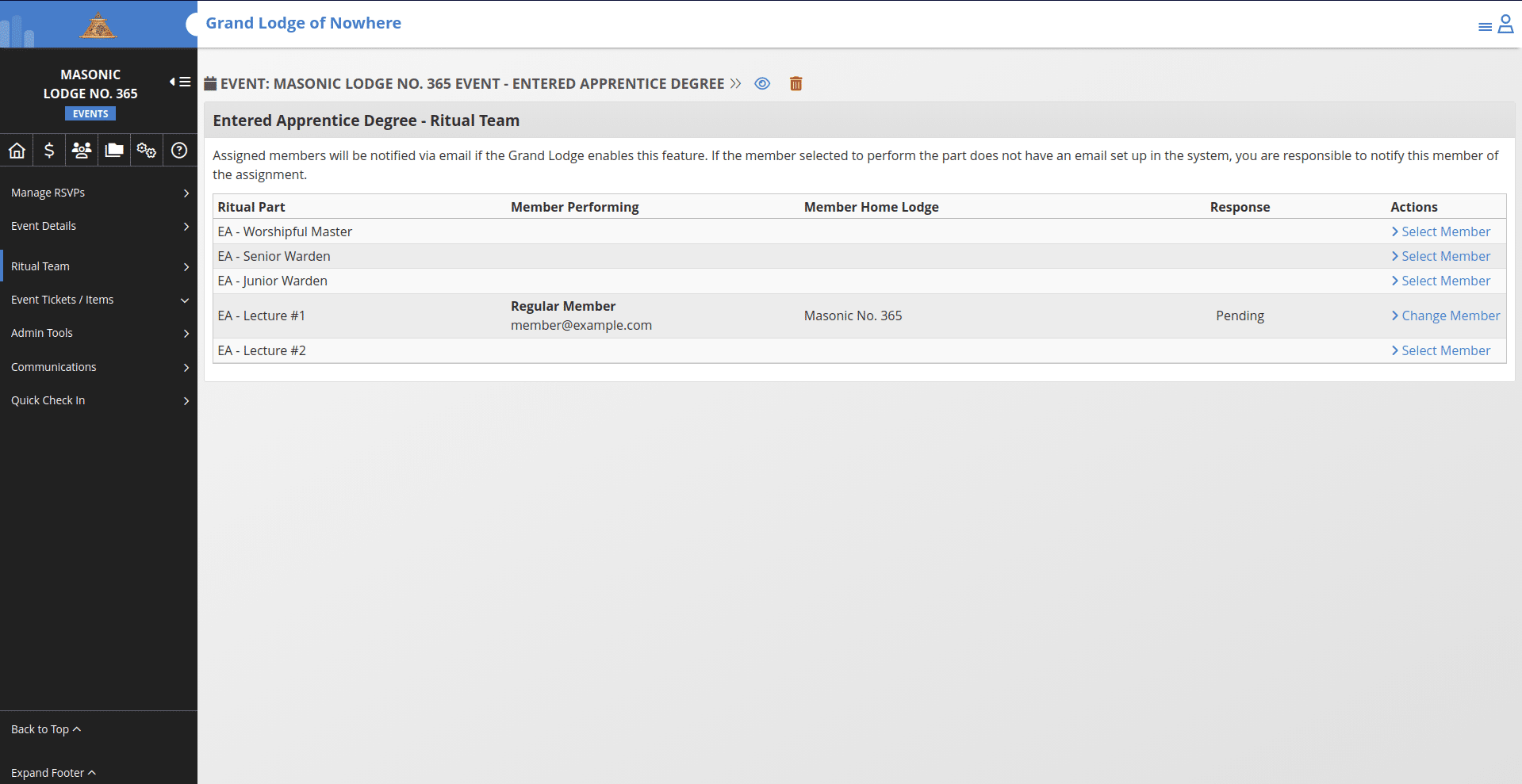Click EA - Worshipful Master row label
Image resolution: width=1522 pixels, height=784 pixels.
[285, 231]
